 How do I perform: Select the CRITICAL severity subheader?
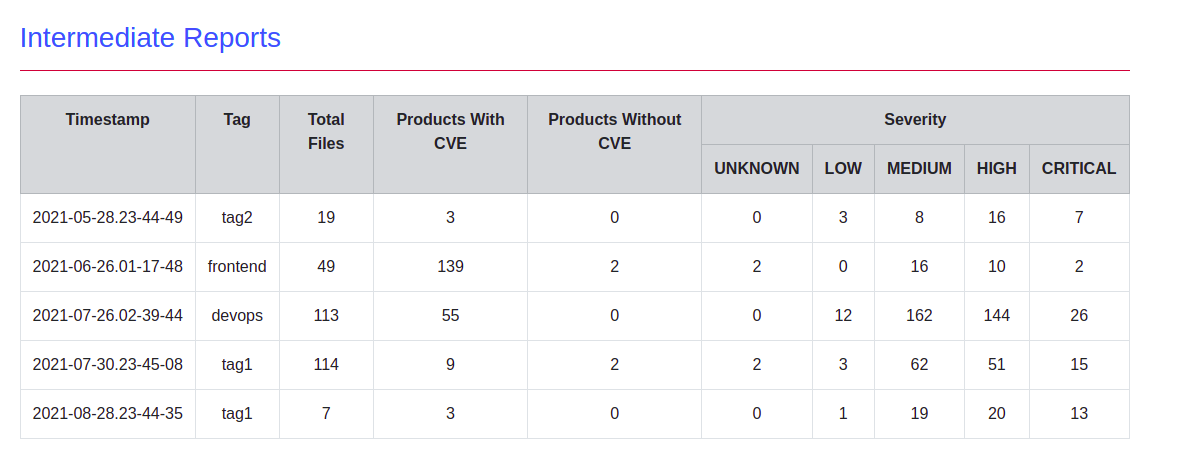(x=1079, y=169)
